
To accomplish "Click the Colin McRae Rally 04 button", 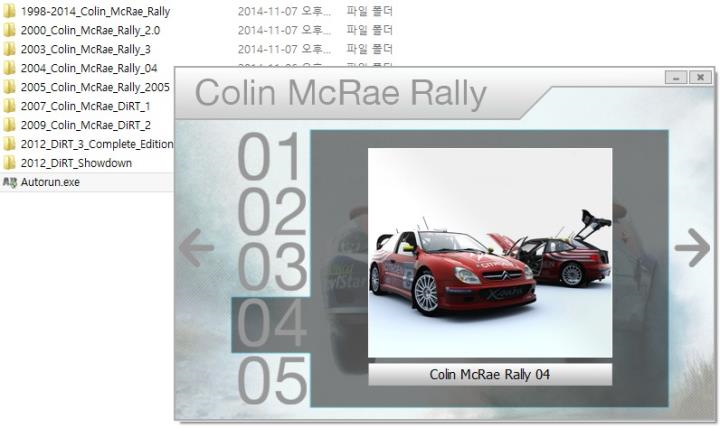I will [x=490, y=375].
